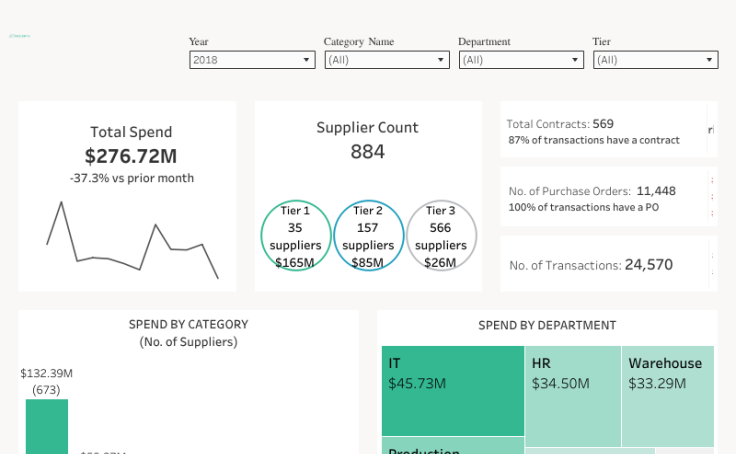The width and height of the screenshot is (736, 454).
Task: Open the Year filter dropdown
Action: pyautogui.click(x=252, y=60)
